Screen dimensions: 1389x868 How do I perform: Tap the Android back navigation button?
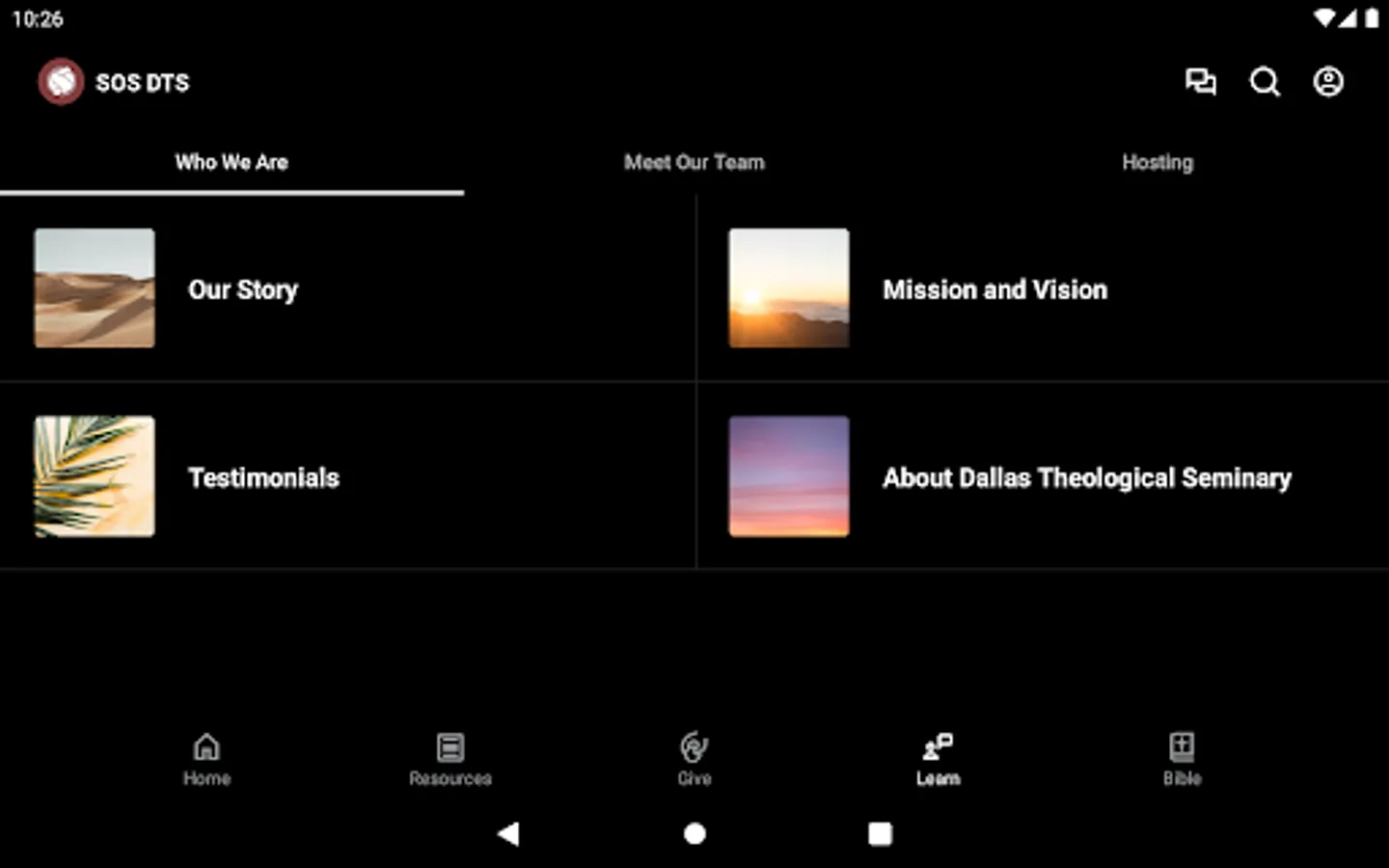(x=509, y=832)
